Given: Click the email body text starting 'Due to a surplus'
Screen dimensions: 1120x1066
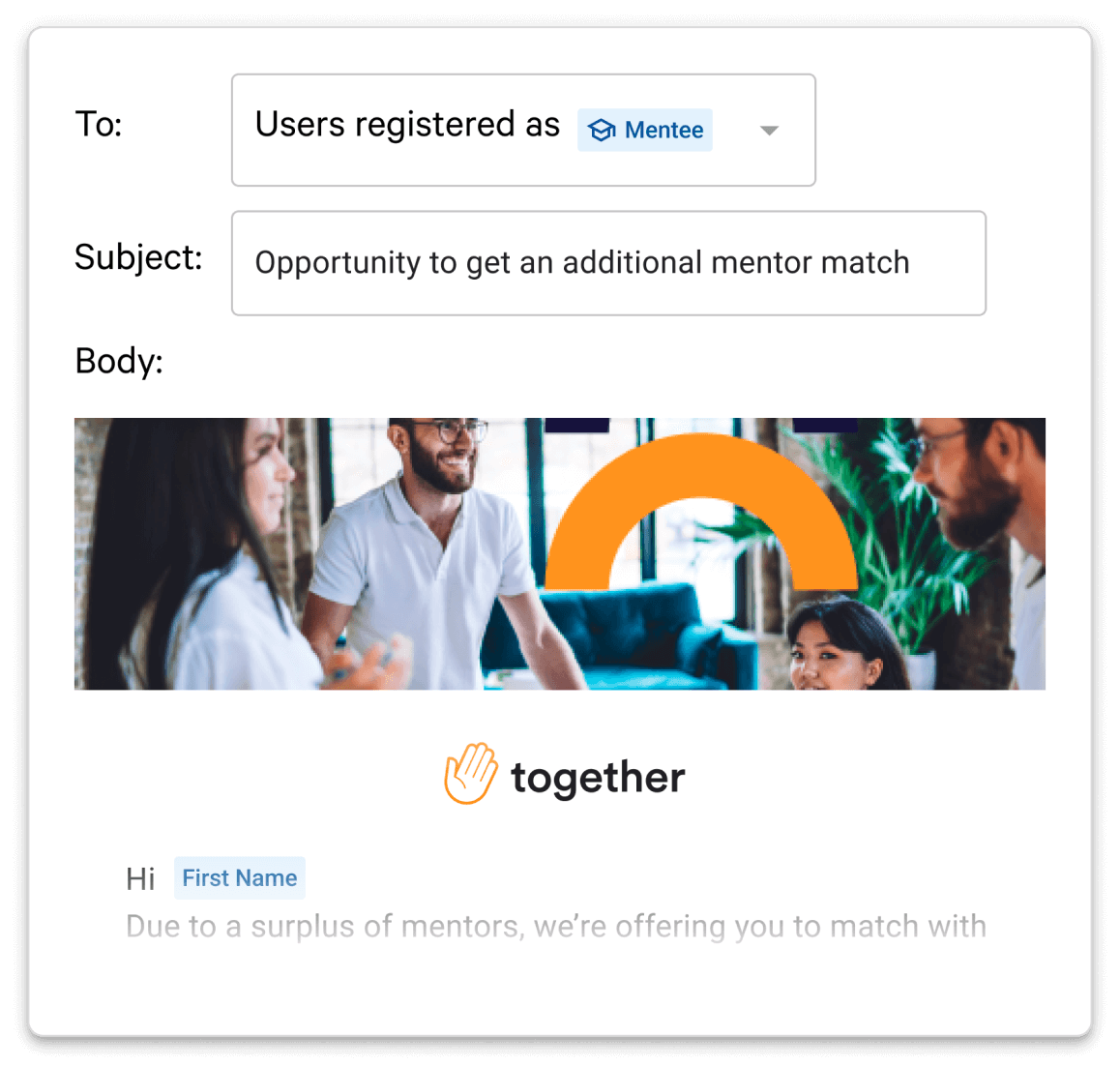Looking at the screenshot, I should (x=556, y=926).
